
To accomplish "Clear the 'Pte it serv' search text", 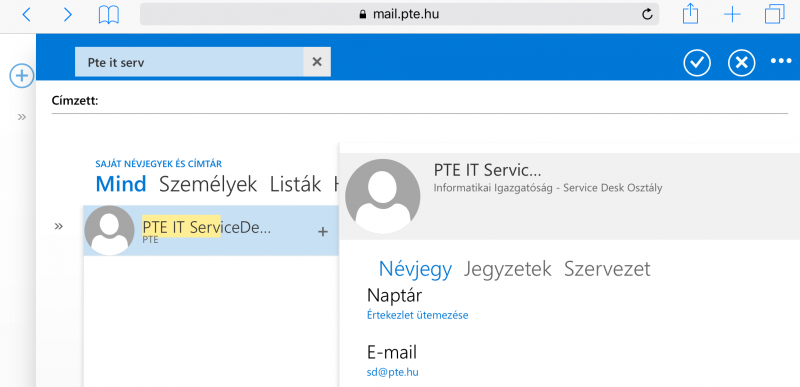I will pos(317,62).
